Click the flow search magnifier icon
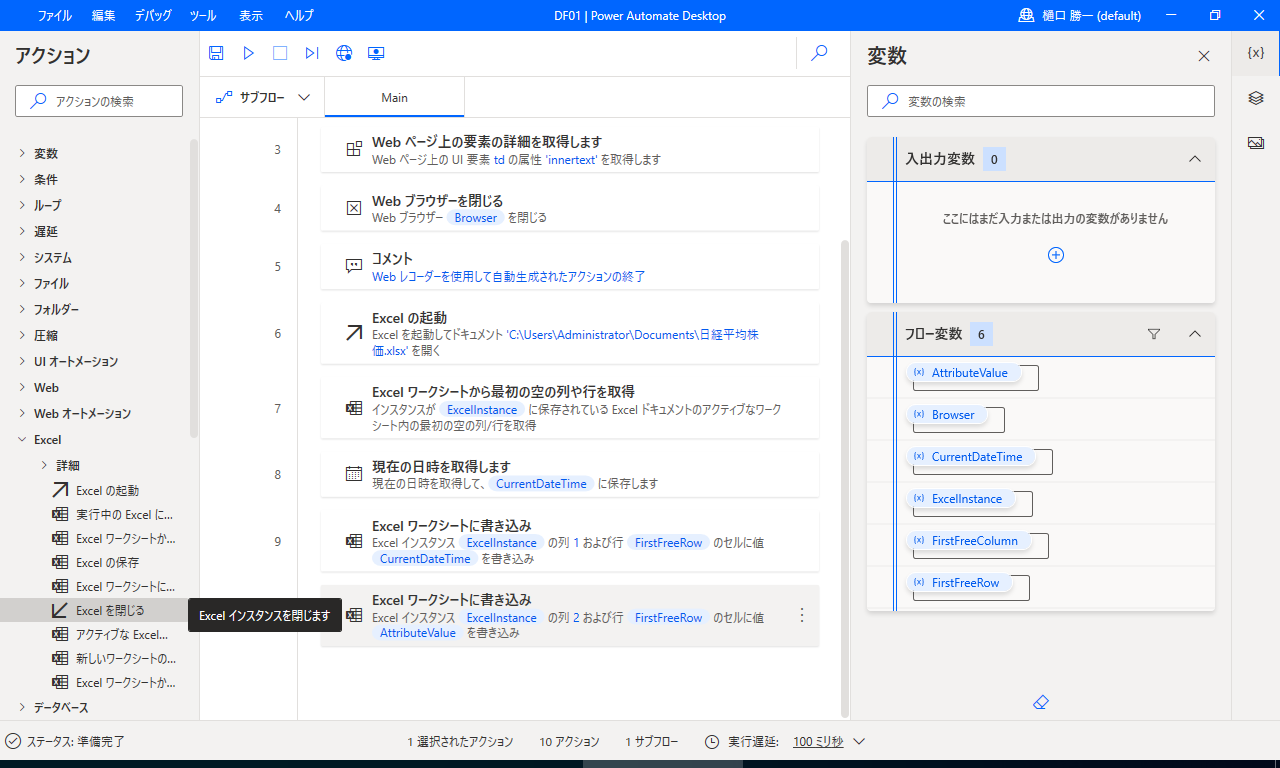The image size is (1280, 768). pos(819,53)
